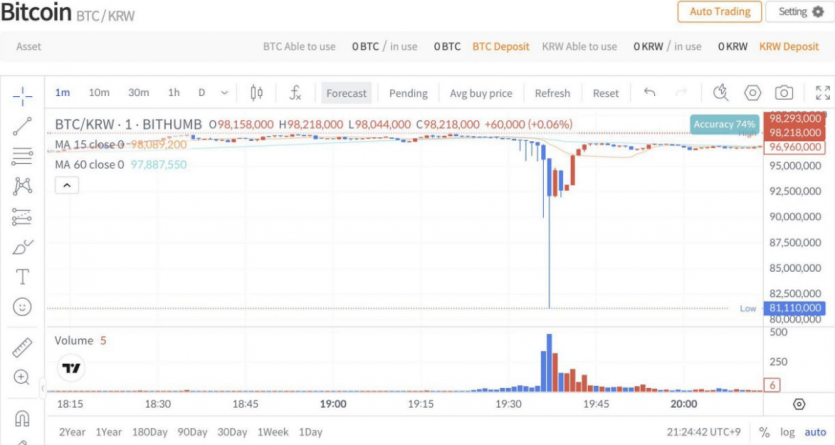Select the XABCD pattern tool
Screen dimensions: 835x445
pos(22,186)
